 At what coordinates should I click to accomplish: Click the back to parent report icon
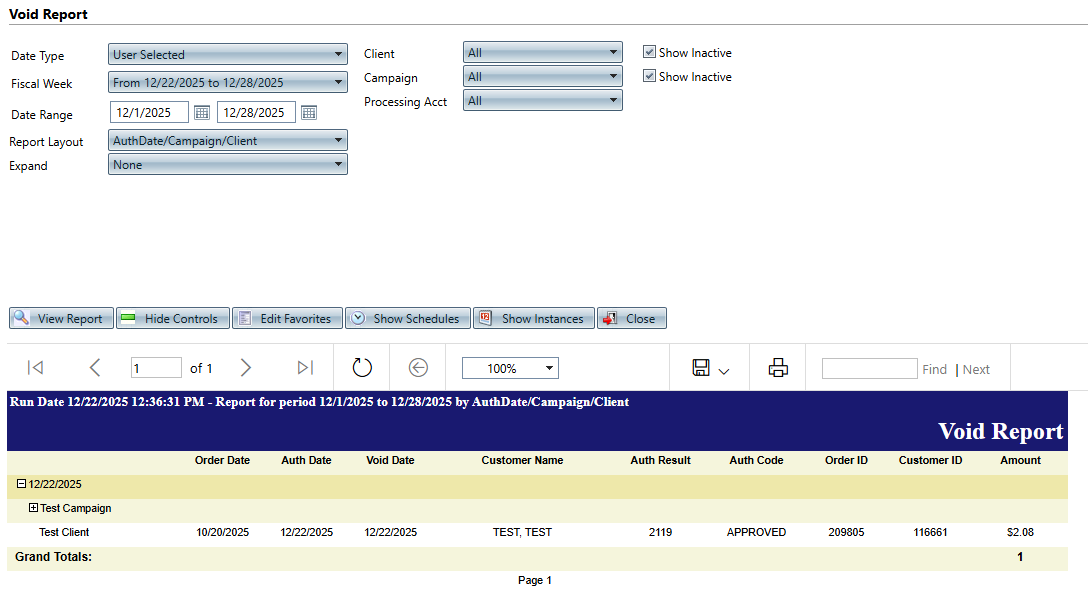pyautogui.click(x=418, y=368)
